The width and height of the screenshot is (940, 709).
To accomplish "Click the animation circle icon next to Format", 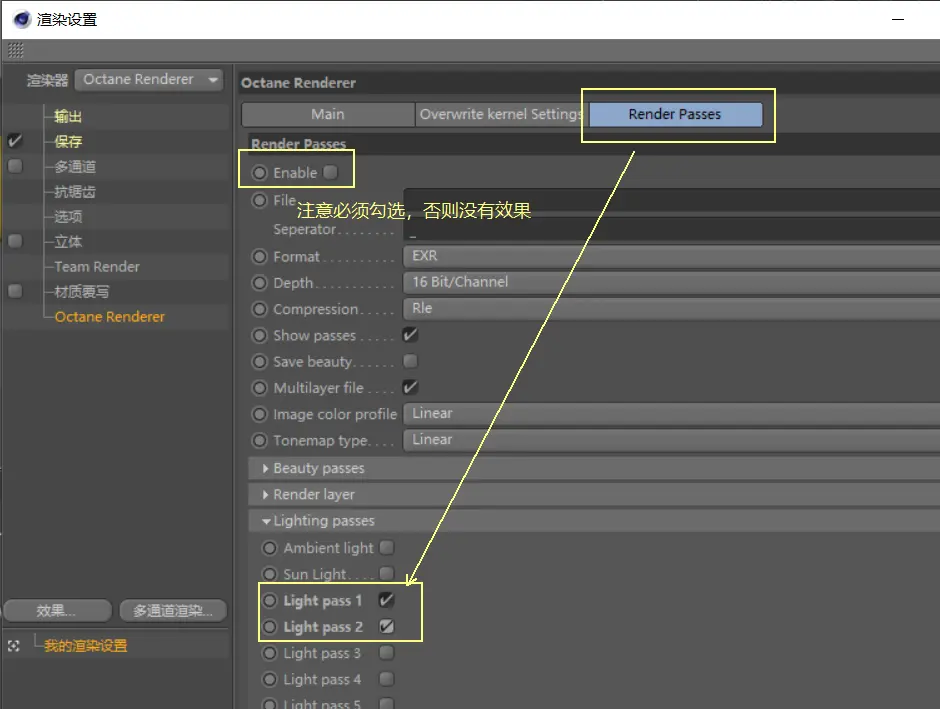I will [x=259, y=257].
